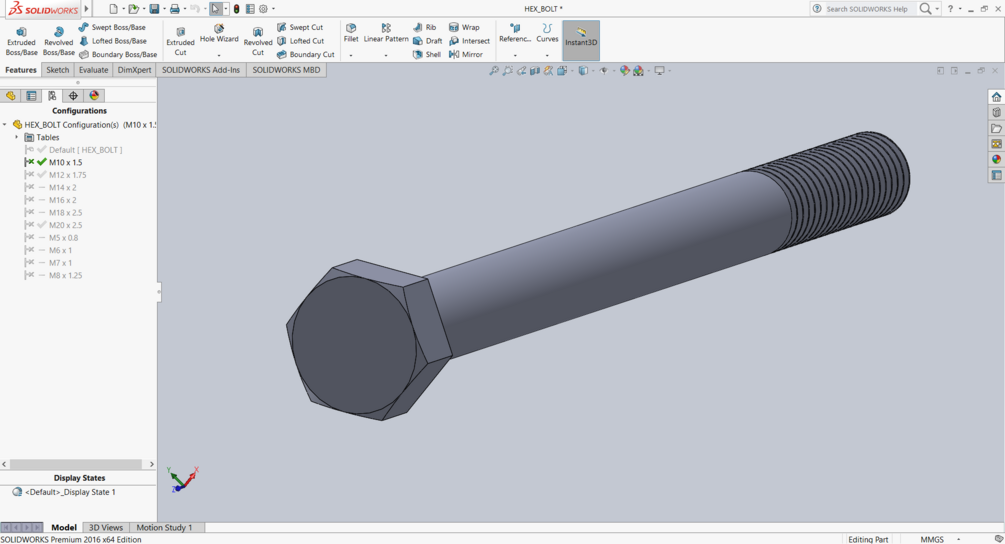Open the Hole Wizard

219,34
